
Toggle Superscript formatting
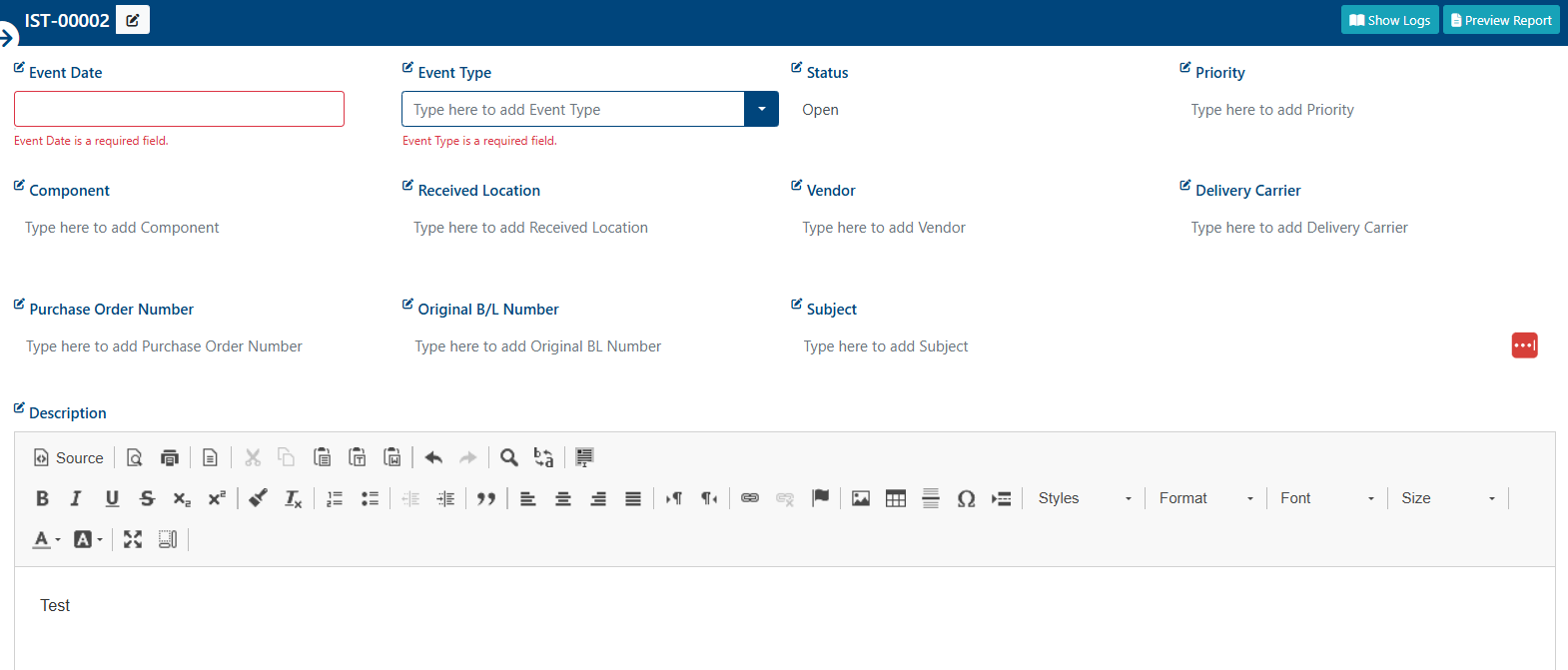click(x=217, y=498)
